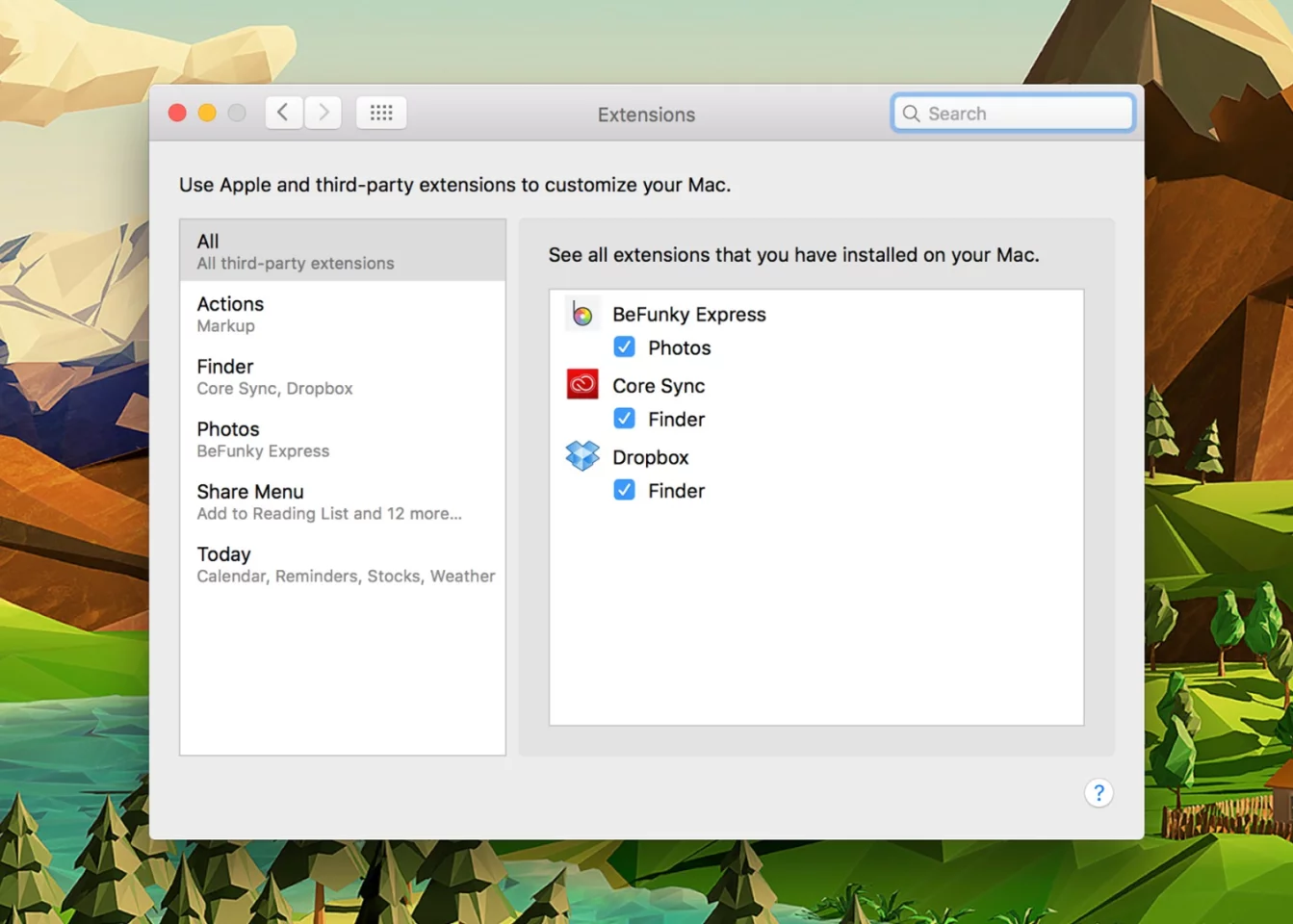Uncheck Finder under Core Sync
1293x924 pixels.
[x=624, y=418]
